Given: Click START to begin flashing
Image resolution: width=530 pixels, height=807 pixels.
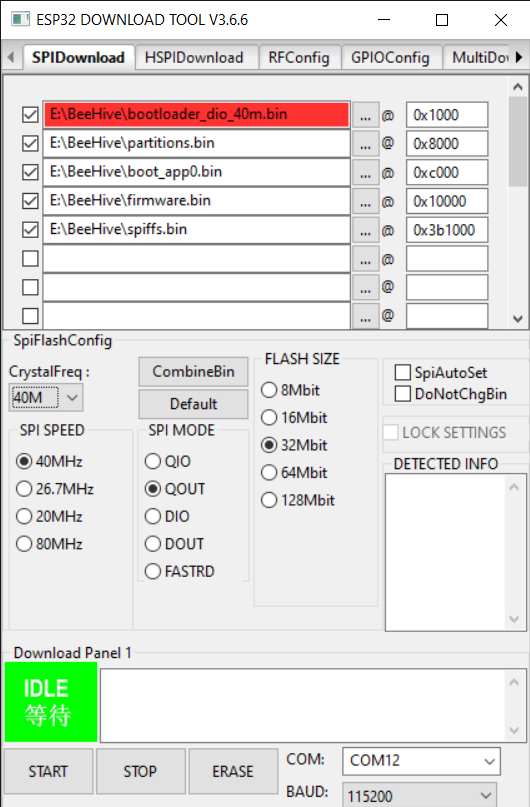Looking at the screenshot, I should pyautogui.click(x=48, y=771).
